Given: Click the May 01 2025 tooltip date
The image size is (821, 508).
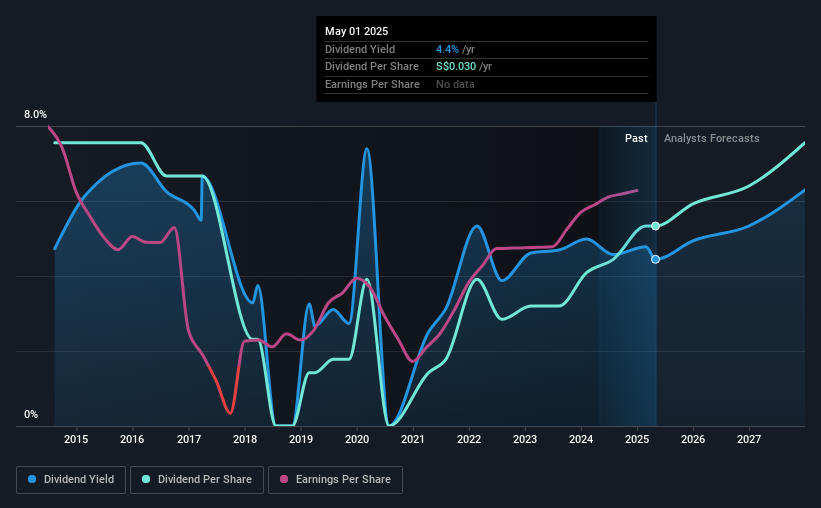Looking at the screenshot, I should tap(357, 31).
